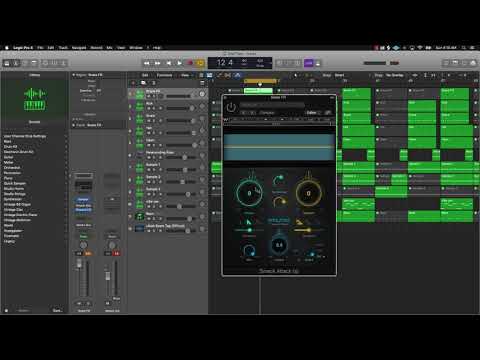Go to beginning with transport button

tap(169, 63)
